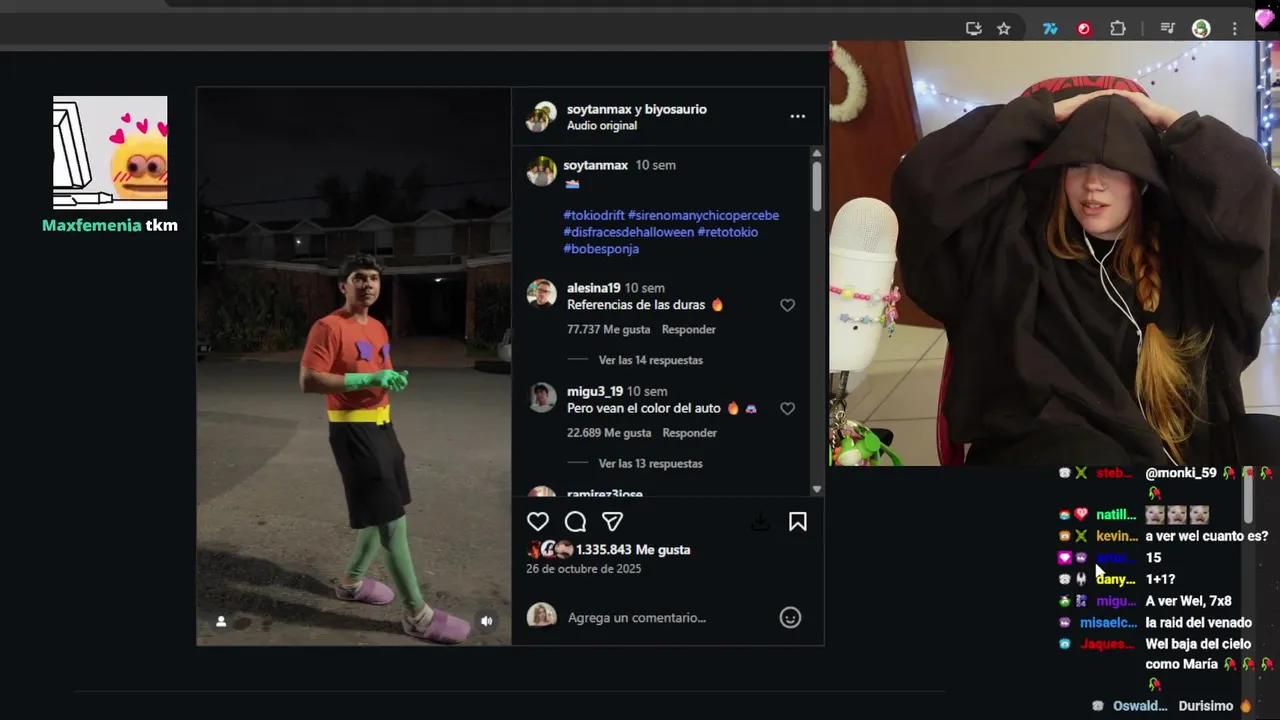Reply to alesina19's comment
The width and height of the screenshot is (1280, 720).
coord(688,329)
